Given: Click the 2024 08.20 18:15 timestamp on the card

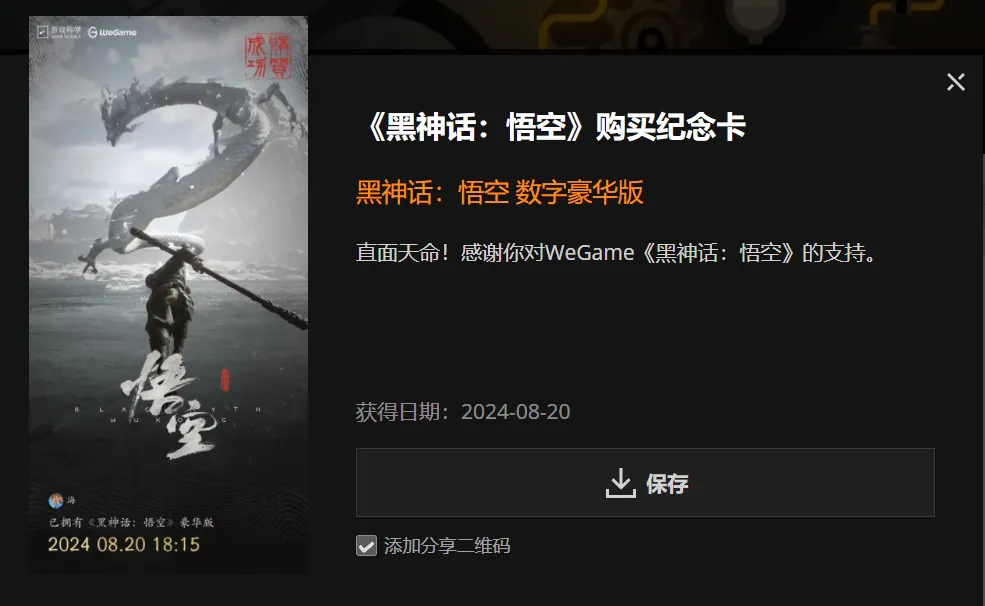Looking at the screenshot, I should [x=124, y=544].
